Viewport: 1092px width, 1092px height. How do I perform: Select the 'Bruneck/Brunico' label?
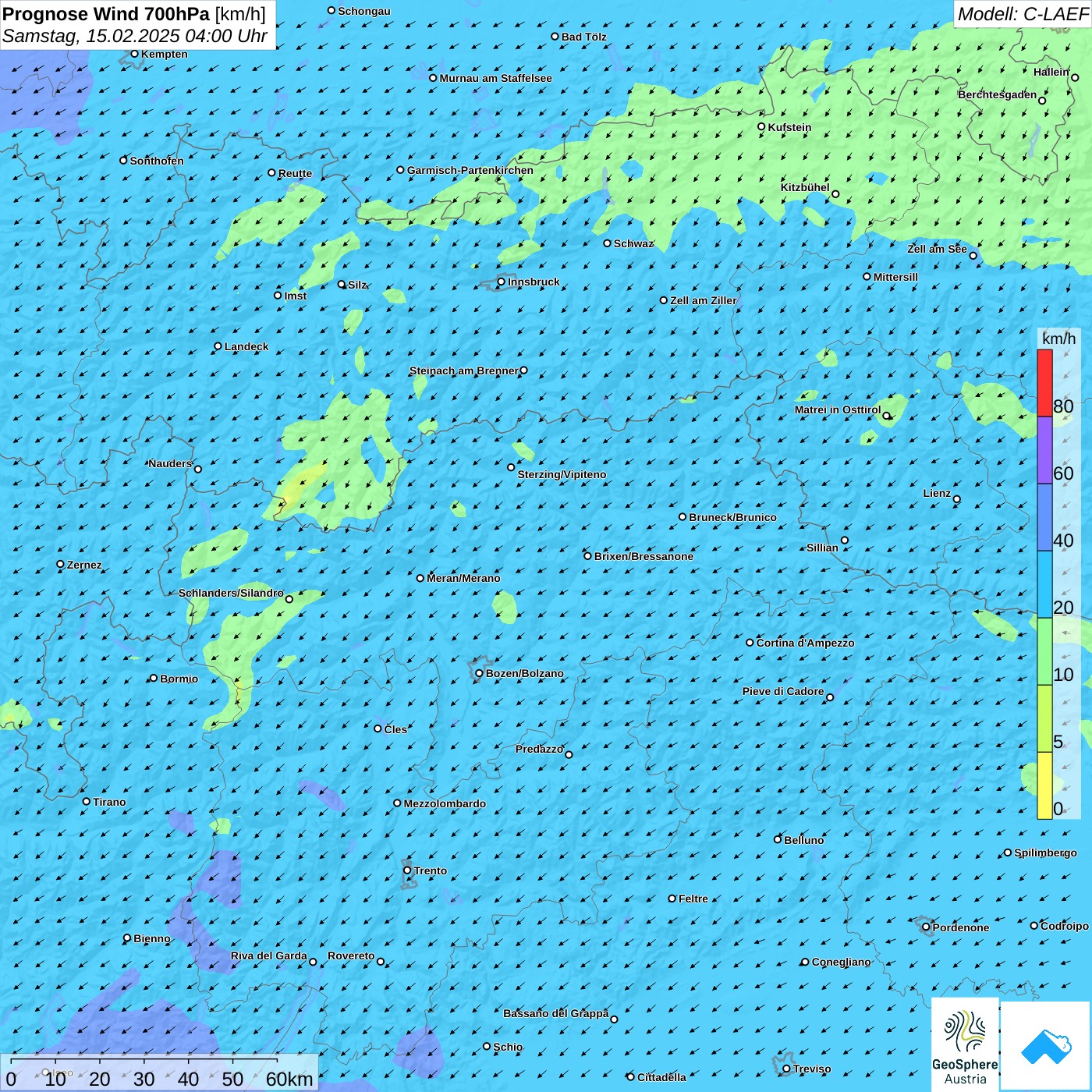point(732,517)
